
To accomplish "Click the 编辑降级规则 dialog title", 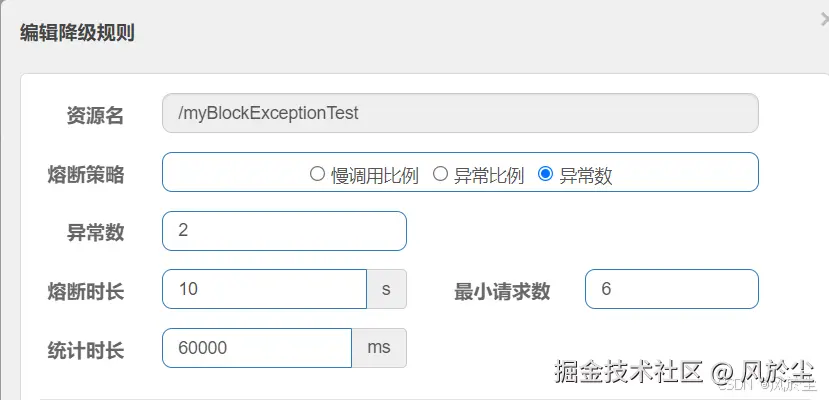I will 77,32.
